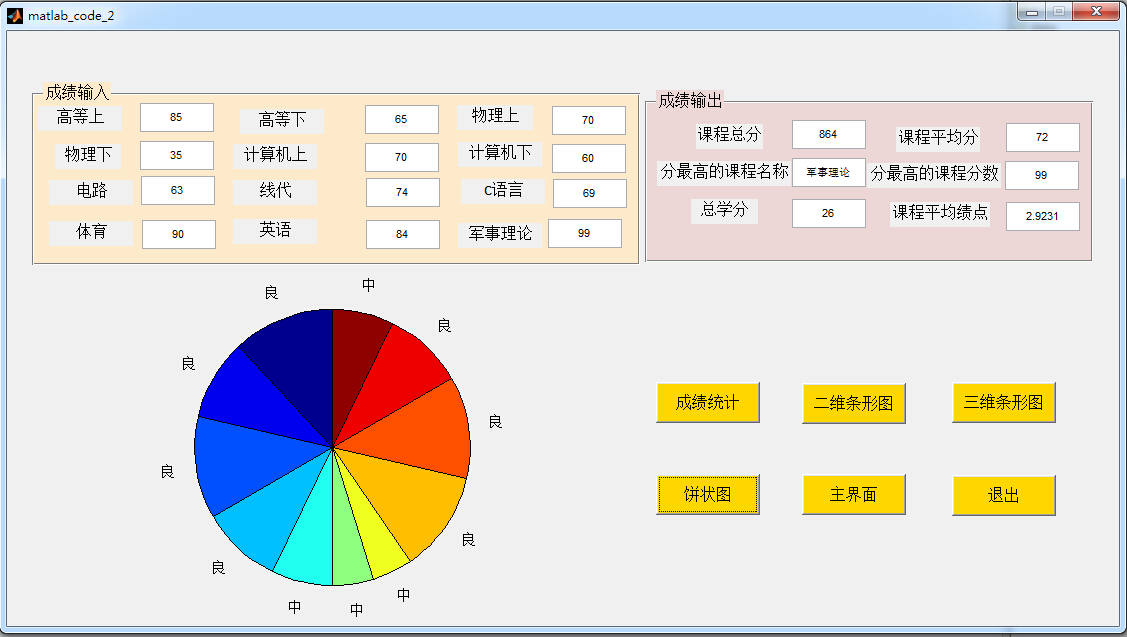Click the C语言 score field showing 69
The height and width of the screenshot is (637, 1127).
[589, 193]
